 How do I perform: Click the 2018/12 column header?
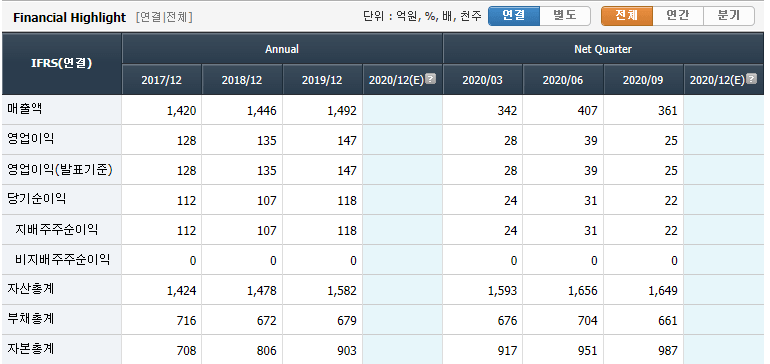coord(242,80)
